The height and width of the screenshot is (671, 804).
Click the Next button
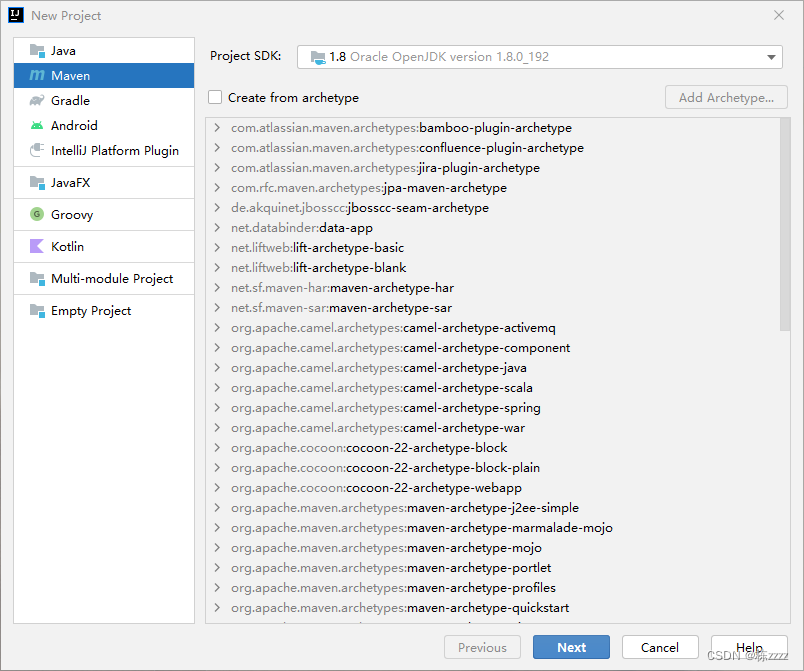click(x=571, y=647)
